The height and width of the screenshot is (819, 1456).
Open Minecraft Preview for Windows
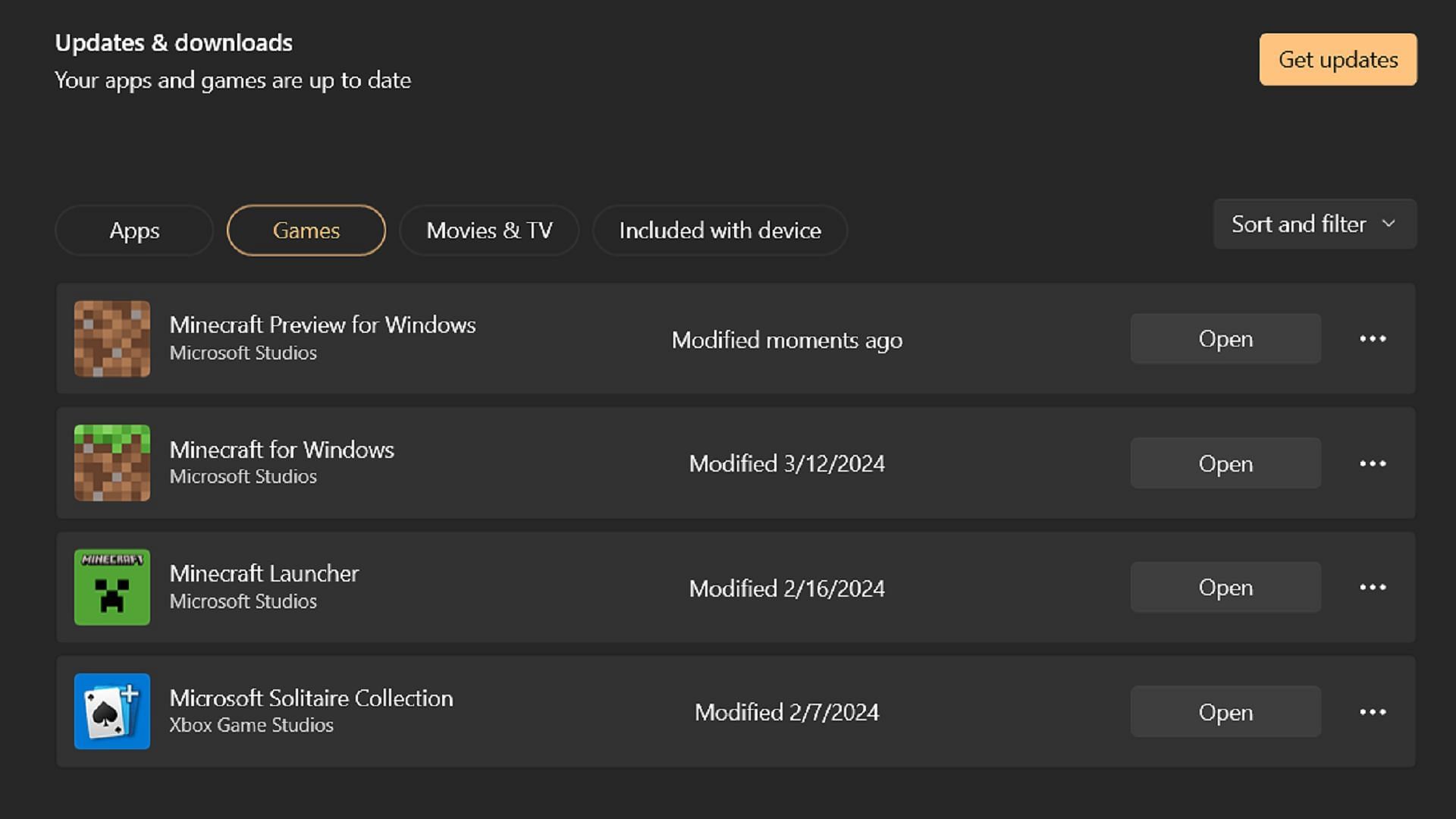[1225, 339]
